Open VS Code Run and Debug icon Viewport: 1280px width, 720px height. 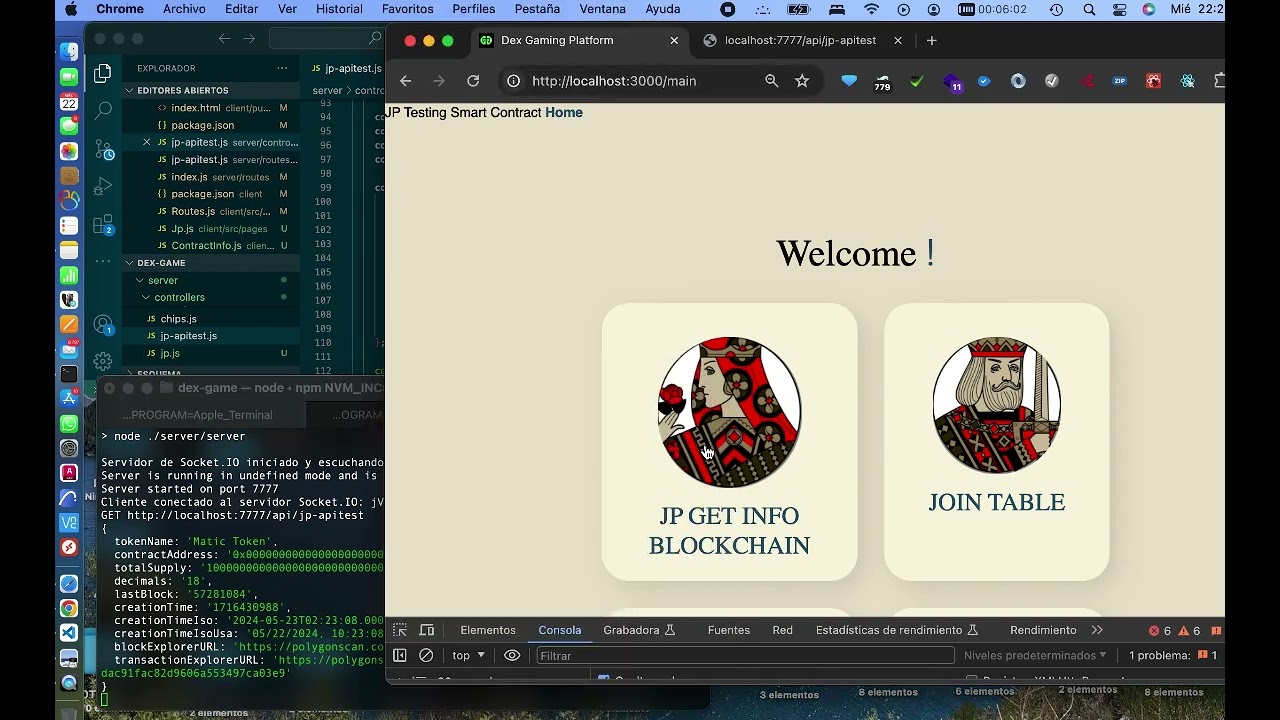103,187
